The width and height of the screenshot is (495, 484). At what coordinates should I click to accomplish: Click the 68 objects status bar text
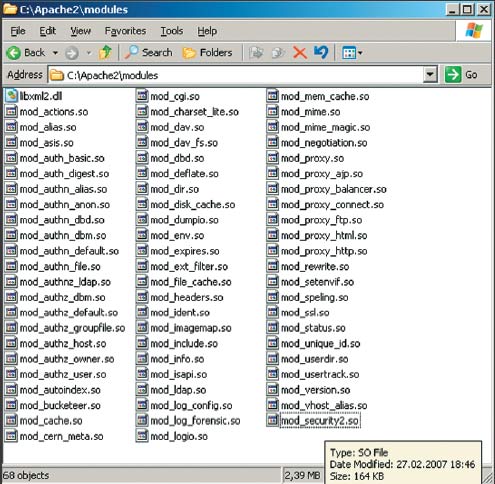(x=26, y=475)
